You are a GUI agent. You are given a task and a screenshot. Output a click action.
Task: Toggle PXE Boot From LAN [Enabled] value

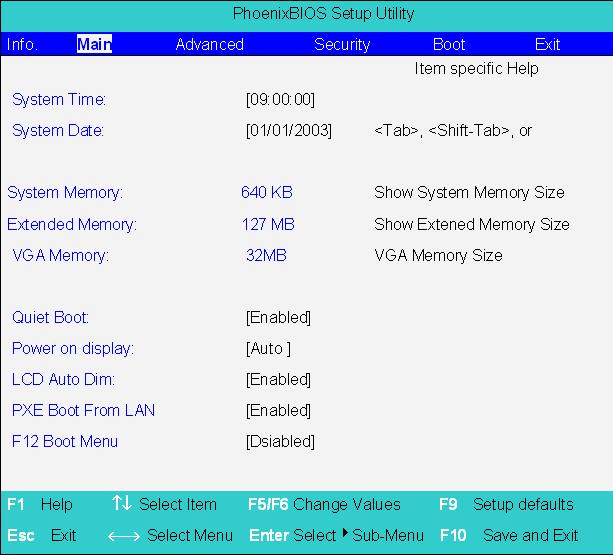point(278,410)
